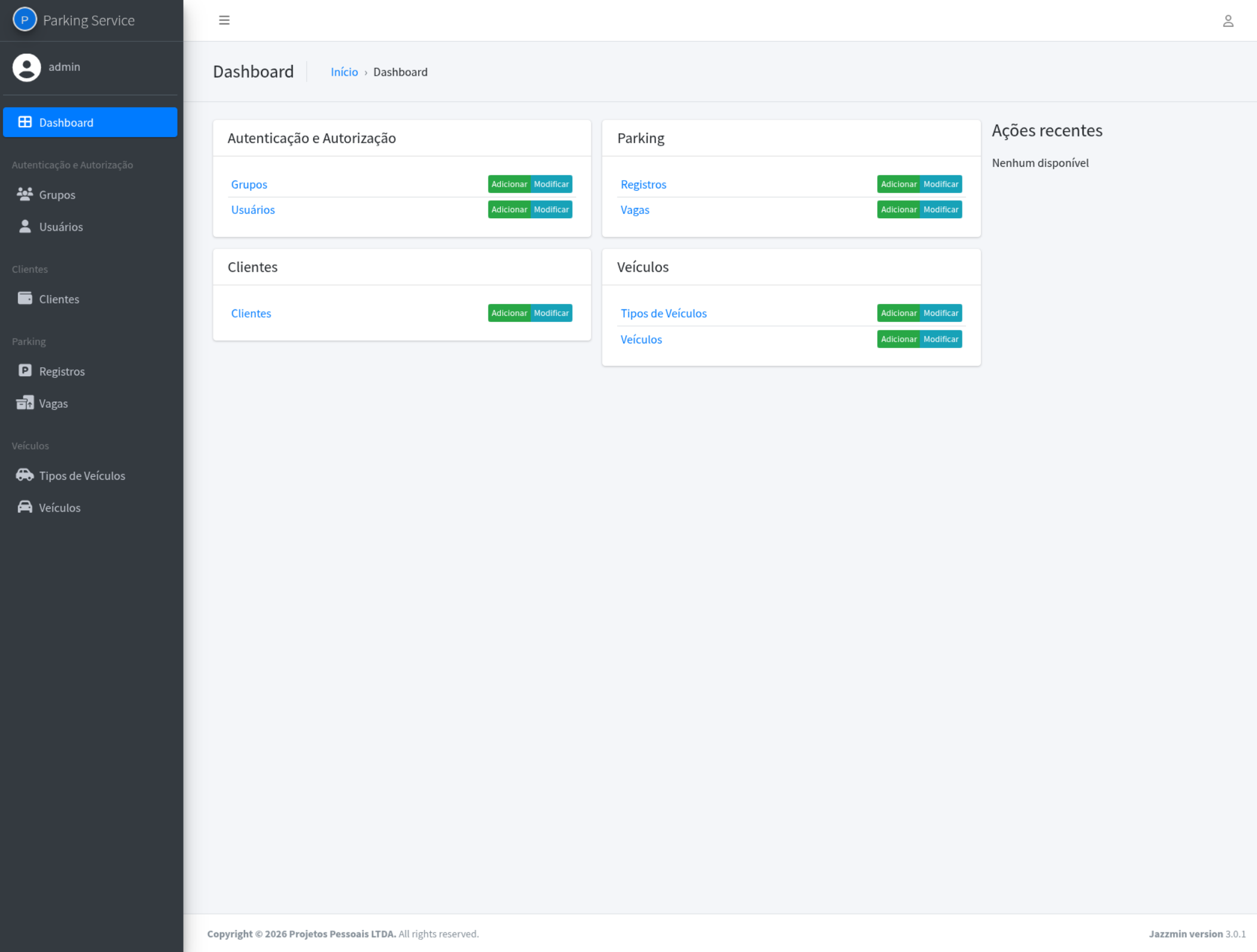Open the Tipos de Veículos card link
Screen dimensions: 1257x952
[663, 314]
